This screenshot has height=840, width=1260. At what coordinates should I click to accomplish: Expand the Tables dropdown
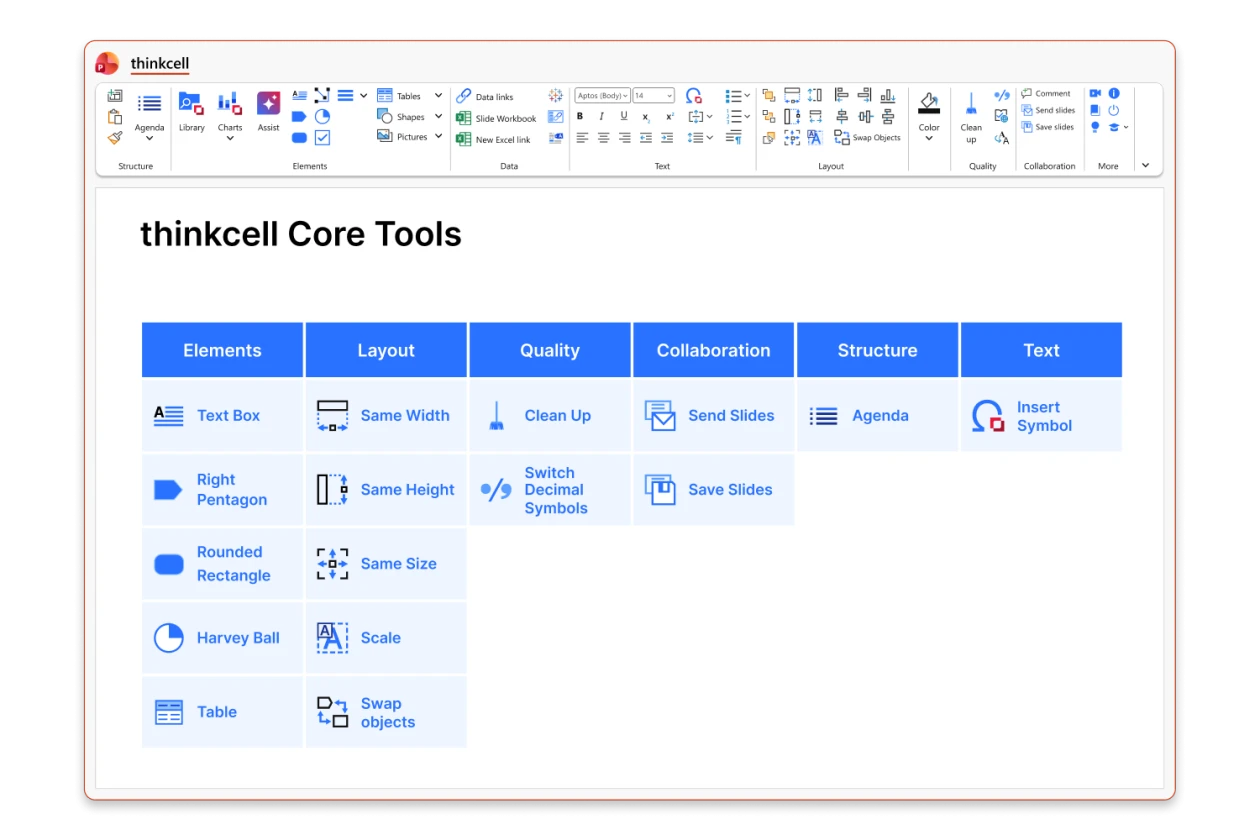tap(438, 96)
